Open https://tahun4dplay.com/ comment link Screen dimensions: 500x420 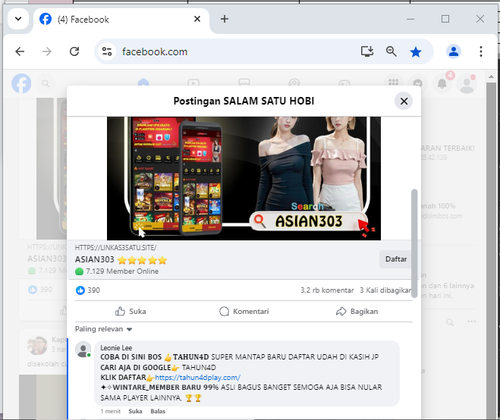pyautogui.click(x=198, y=377)
